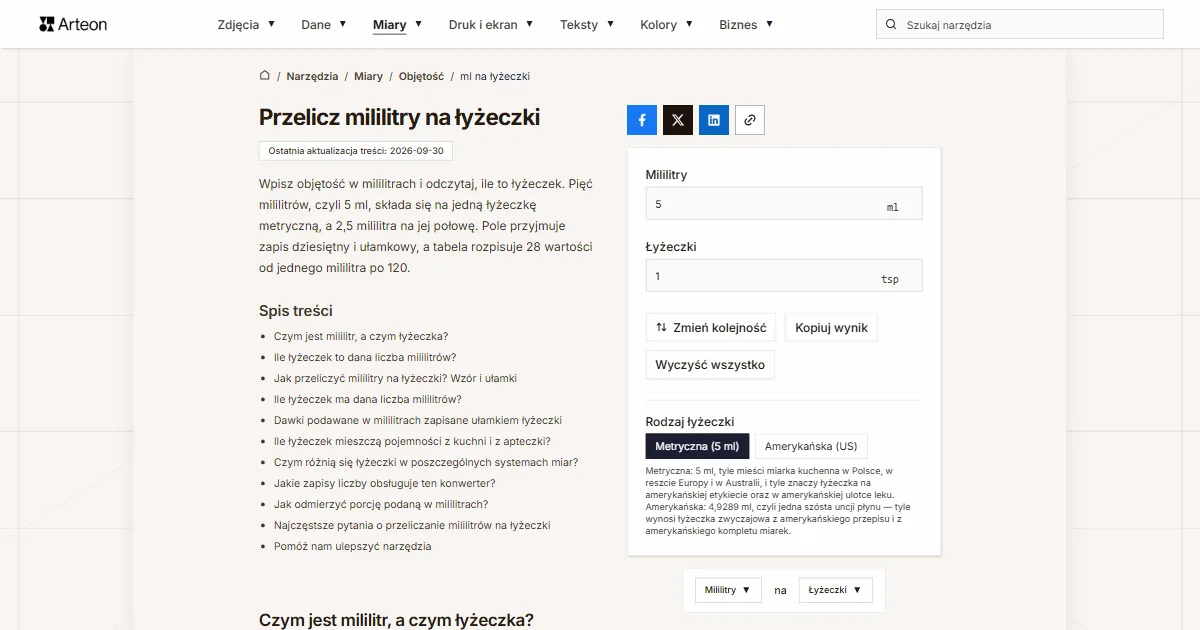This screenshot has width=1200, height=630.
Task: Go to Narzędzia breadcrumb
Action: click(312, 76)
